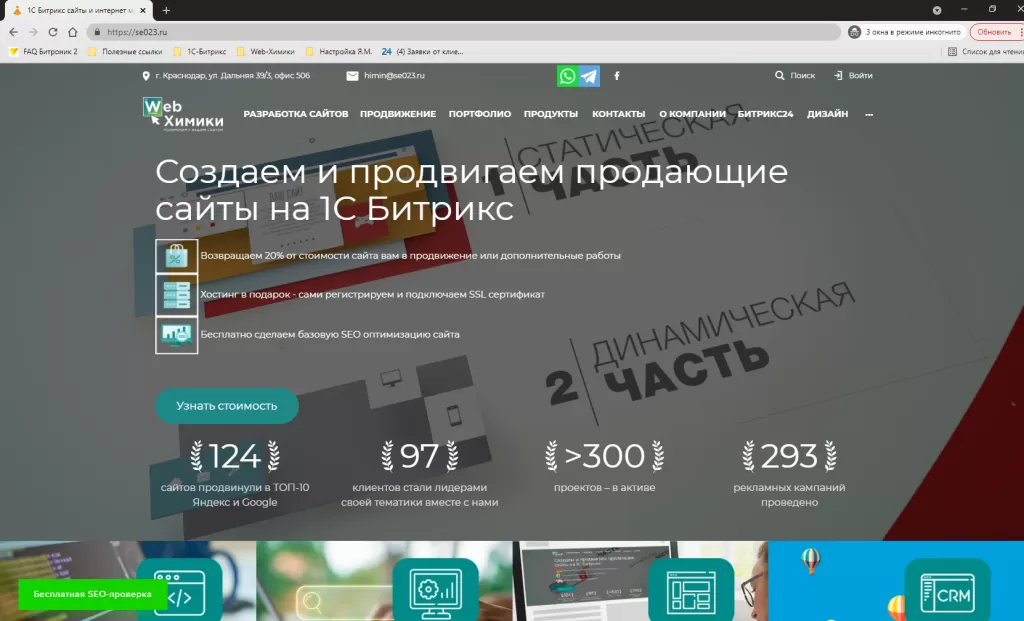
Task: Click the browser address bar showing se023.ru
Action: [460, 32]
